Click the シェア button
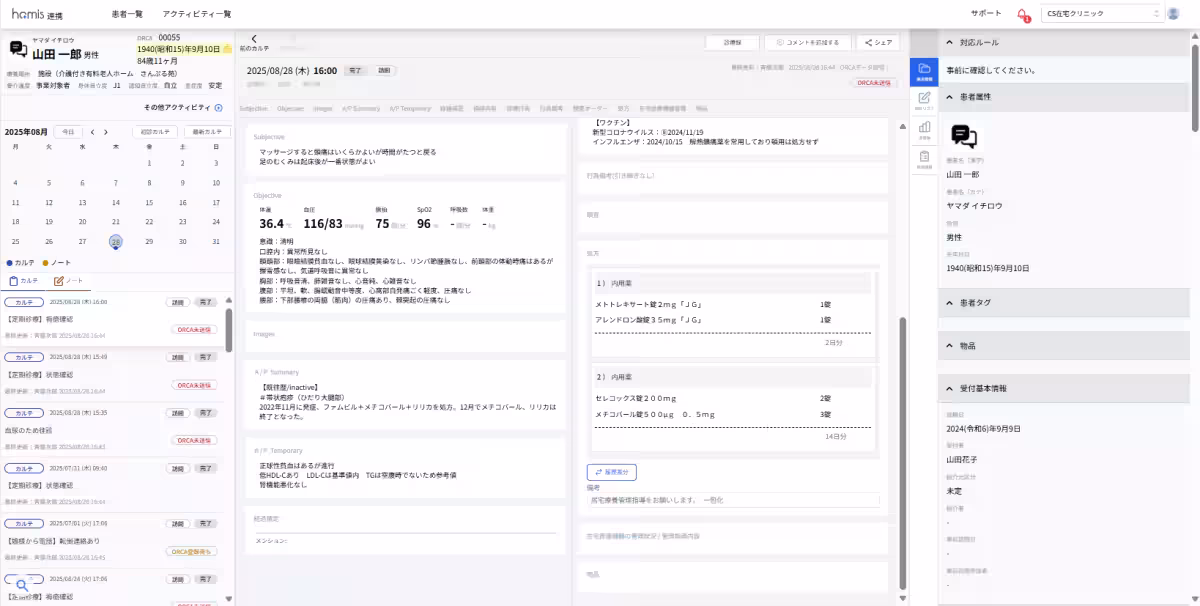Viewport: 1200px width, 606px height. point(878,43)
